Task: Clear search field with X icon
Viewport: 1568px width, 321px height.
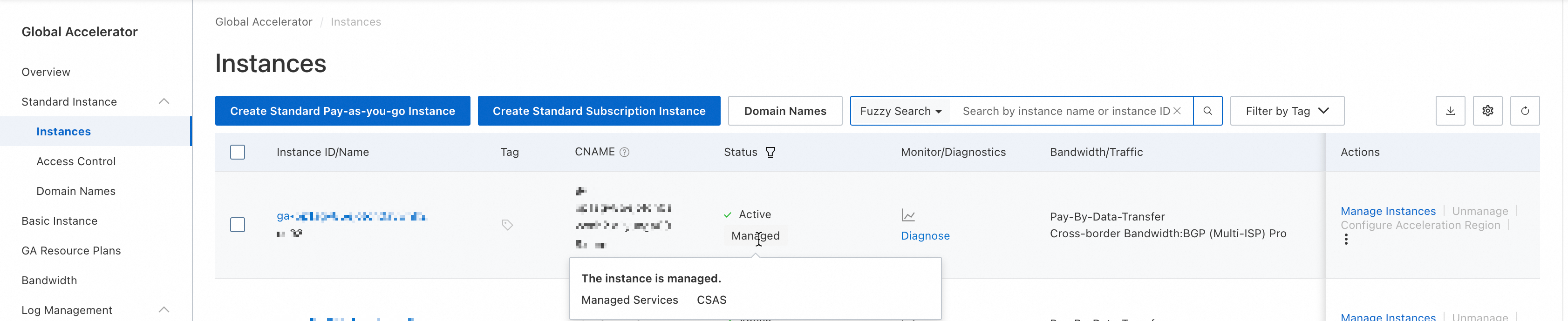Action: [1177, 111]
